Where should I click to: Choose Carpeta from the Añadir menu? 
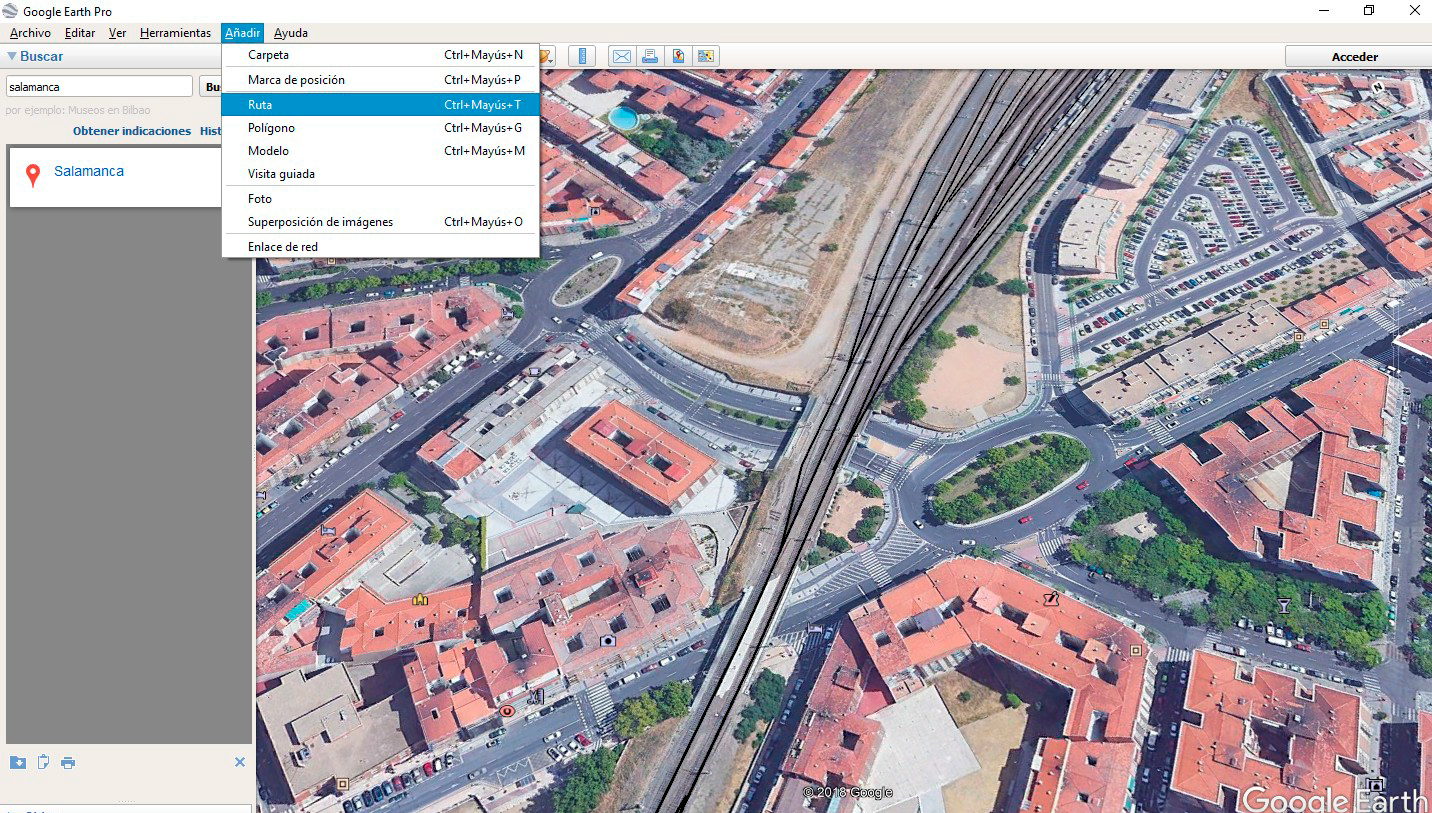pyautogui.click(x=381, y=55)
